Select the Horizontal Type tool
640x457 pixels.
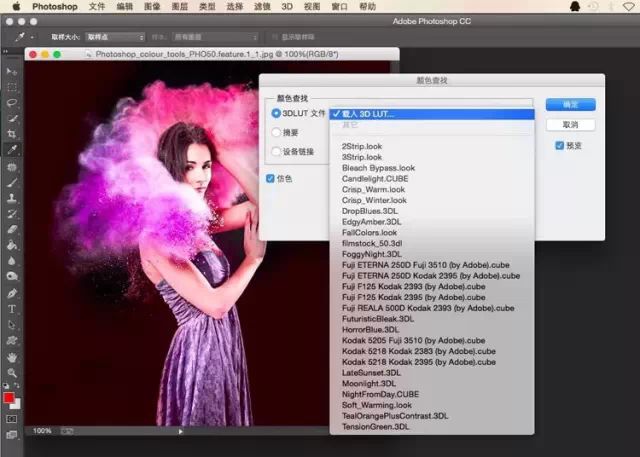coord(12,309)
